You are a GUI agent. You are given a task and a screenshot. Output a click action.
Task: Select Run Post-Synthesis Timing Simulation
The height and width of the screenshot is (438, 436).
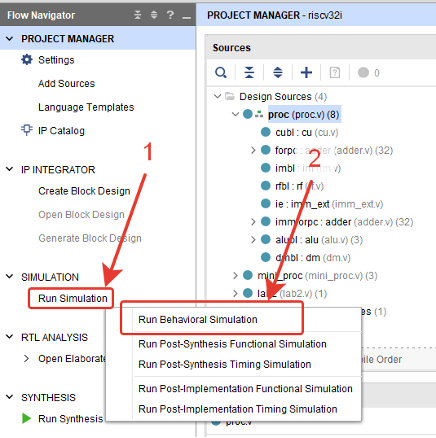pos(225,364)
